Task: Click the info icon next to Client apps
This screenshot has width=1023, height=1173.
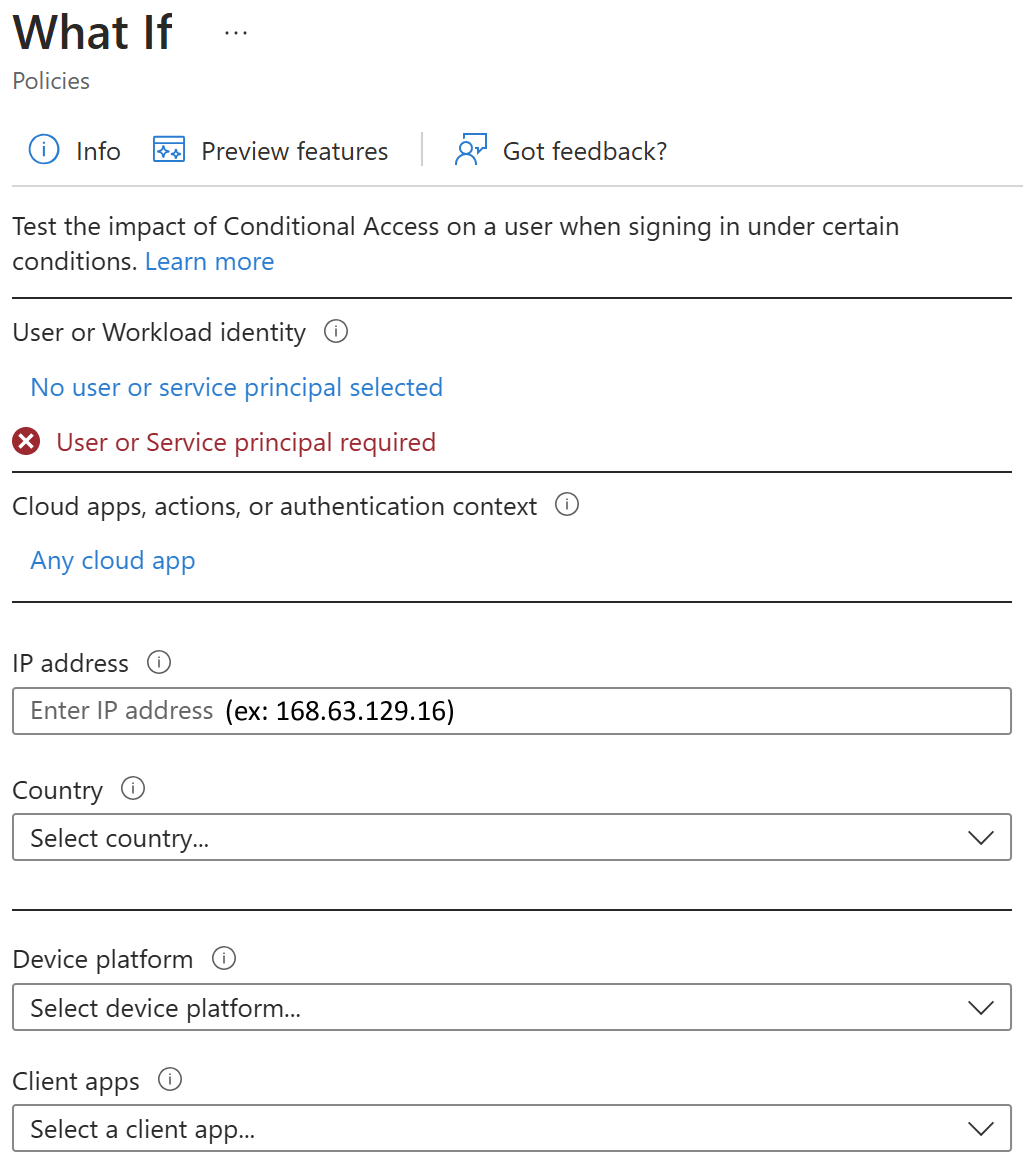Action: [x=169, y=1079]
